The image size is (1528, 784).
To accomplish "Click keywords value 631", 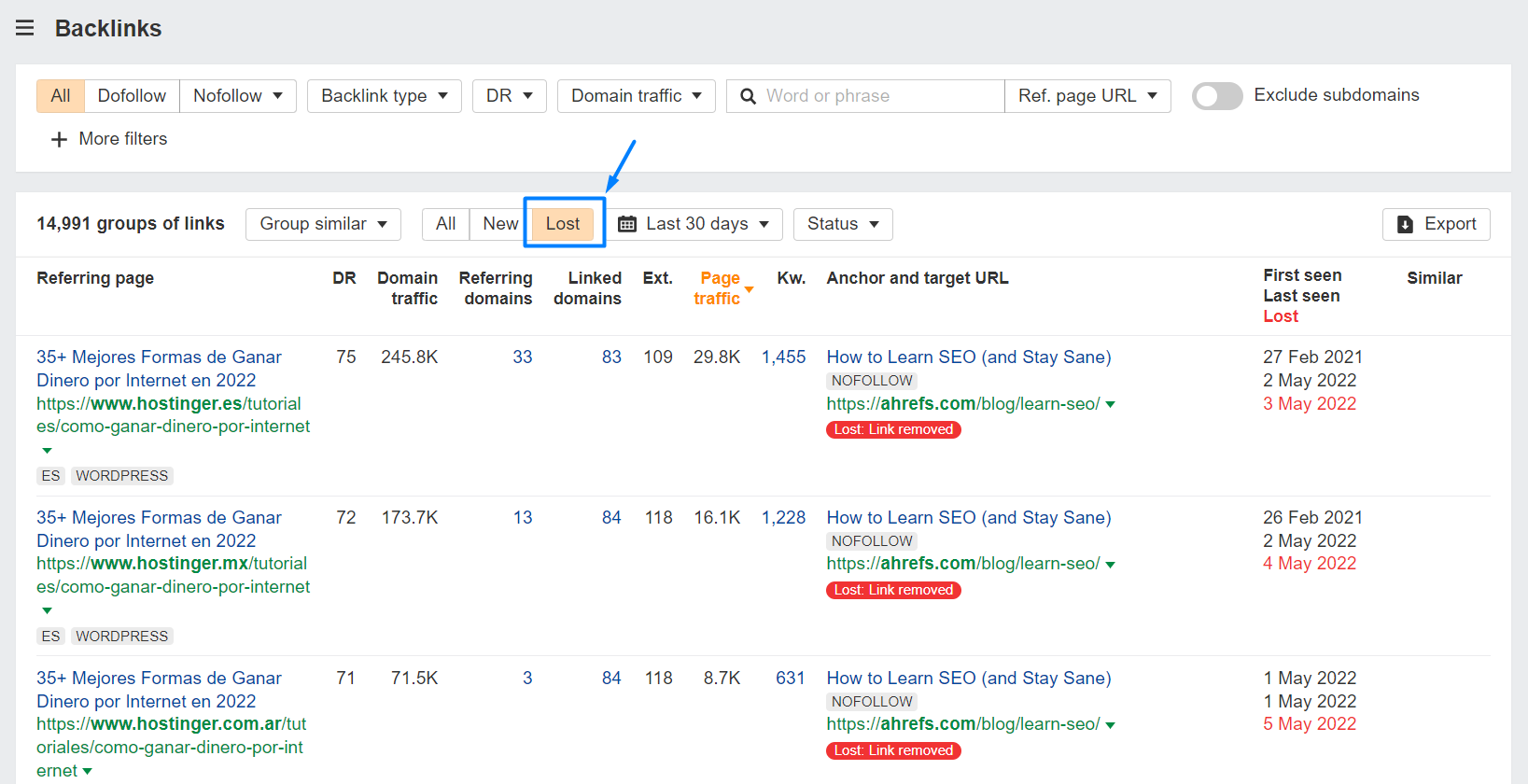I will (791, 679).
